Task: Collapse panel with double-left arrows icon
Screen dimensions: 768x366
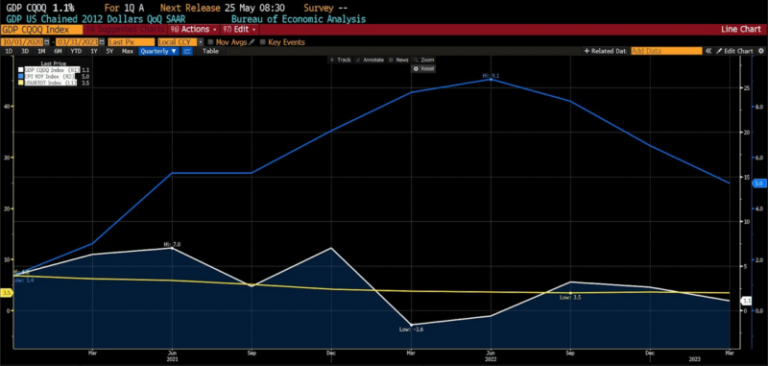Action: (708, 51)
